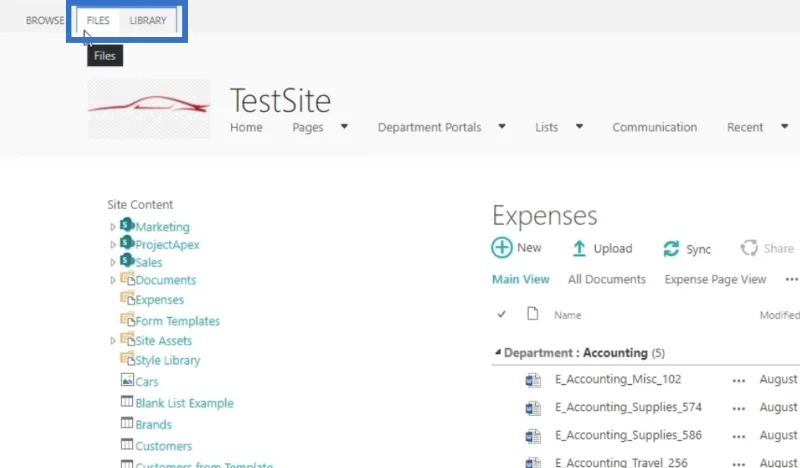Viewport: 800px width, 468px height.
Task: Sort by the Name column header
Action: (x=567, y=315)
